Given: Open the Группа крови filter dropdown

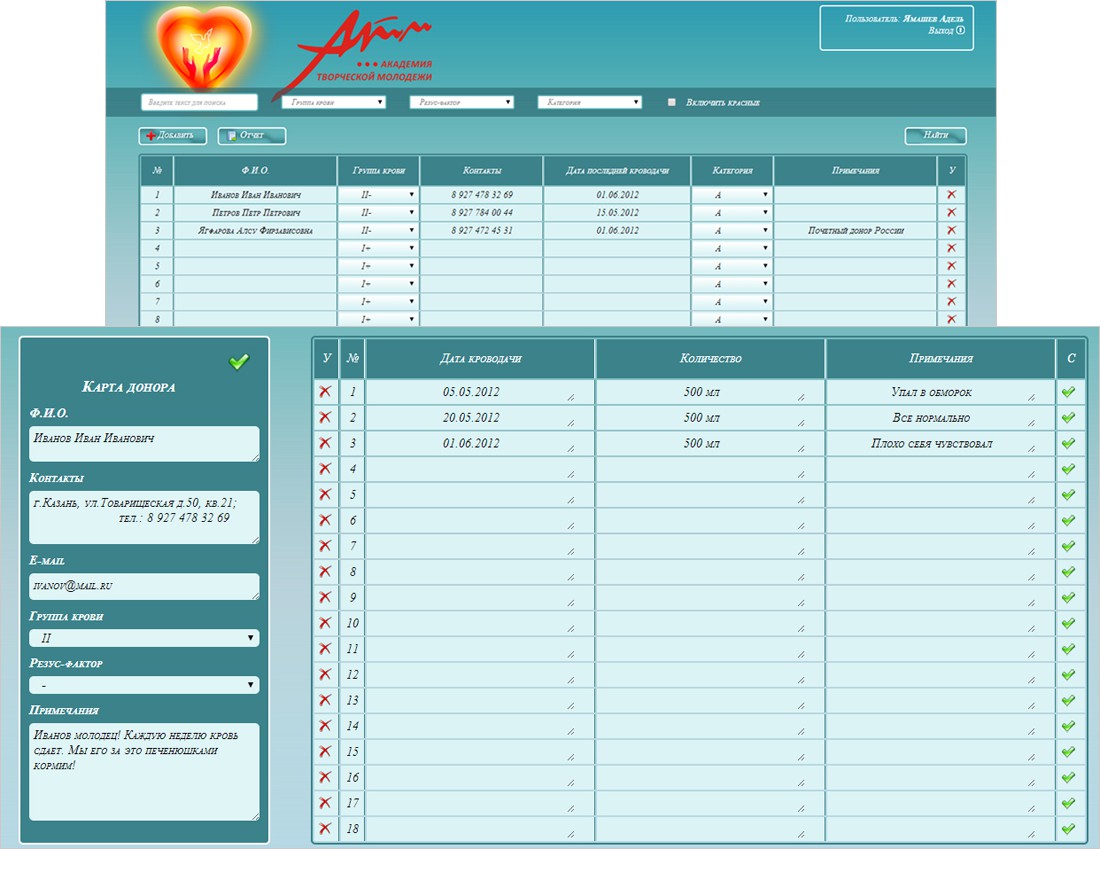Looking at the screenshot, I should (334, 102).
